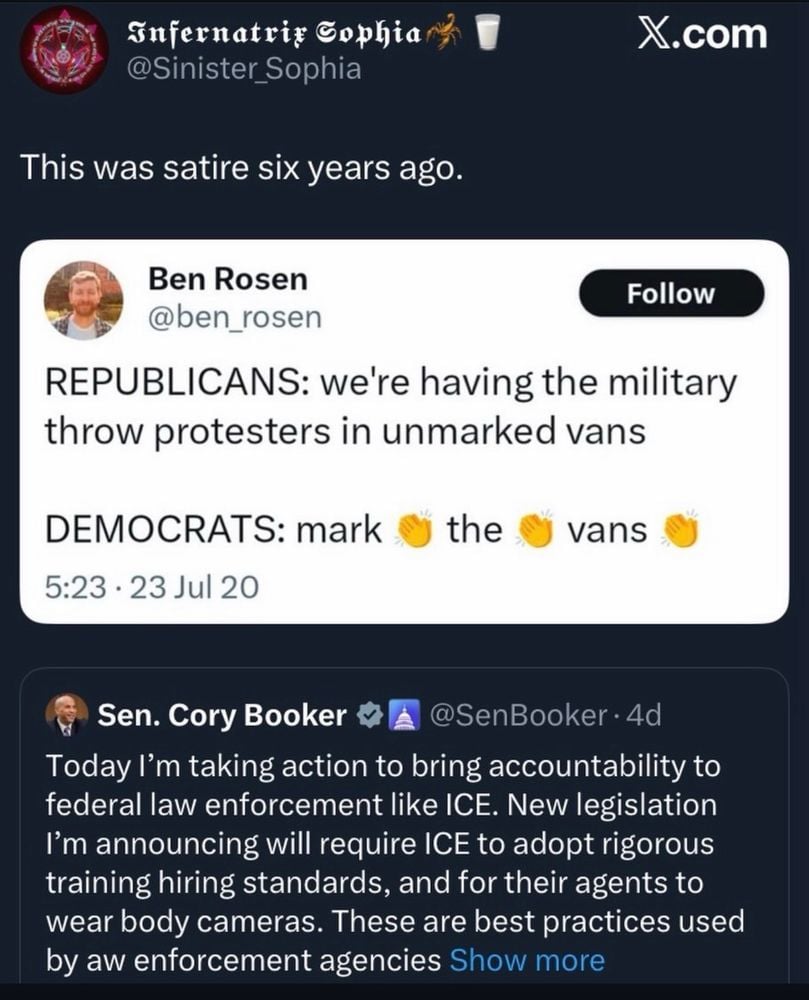This screenshot has width=809, height=1000.
Task: Click Cory Booker's verified checkmark badge
Action: [x=369, y=716]
